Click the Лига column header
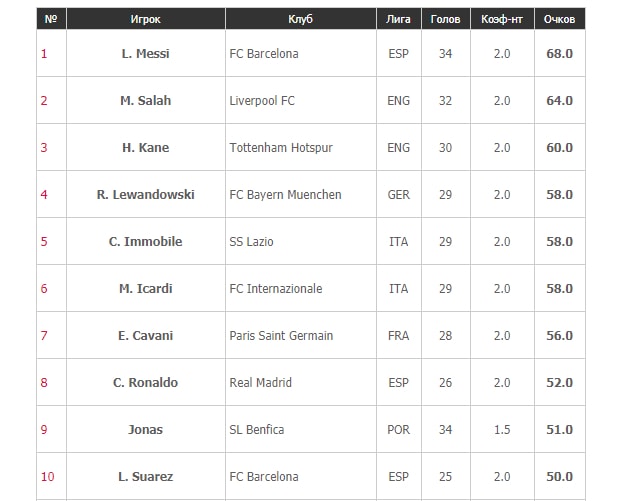The image size is (623, 501). click(x=399, y=19)
